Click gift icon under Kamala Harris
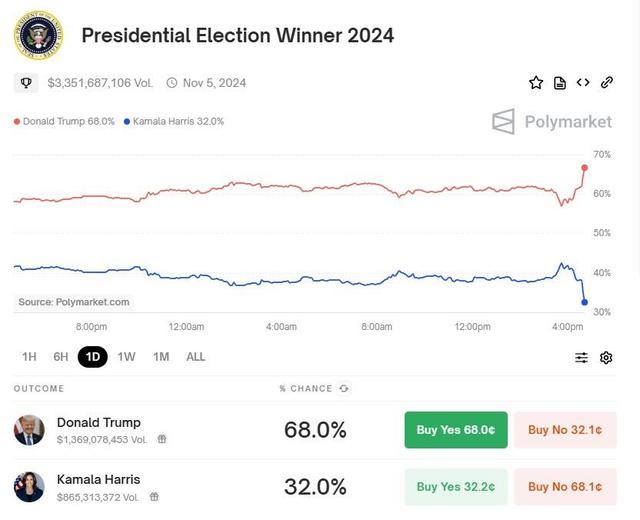640x520 pixels. click(x=155, y=496)
